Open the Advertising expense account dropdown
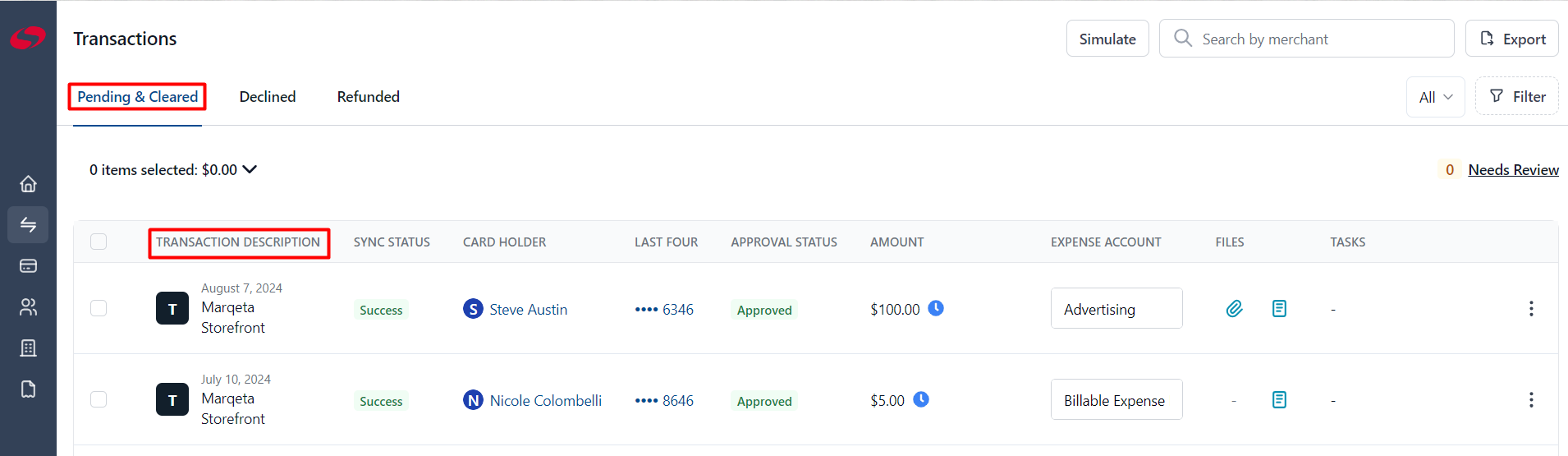Screen dimensions: 1568x456 tap(1116, 308)
